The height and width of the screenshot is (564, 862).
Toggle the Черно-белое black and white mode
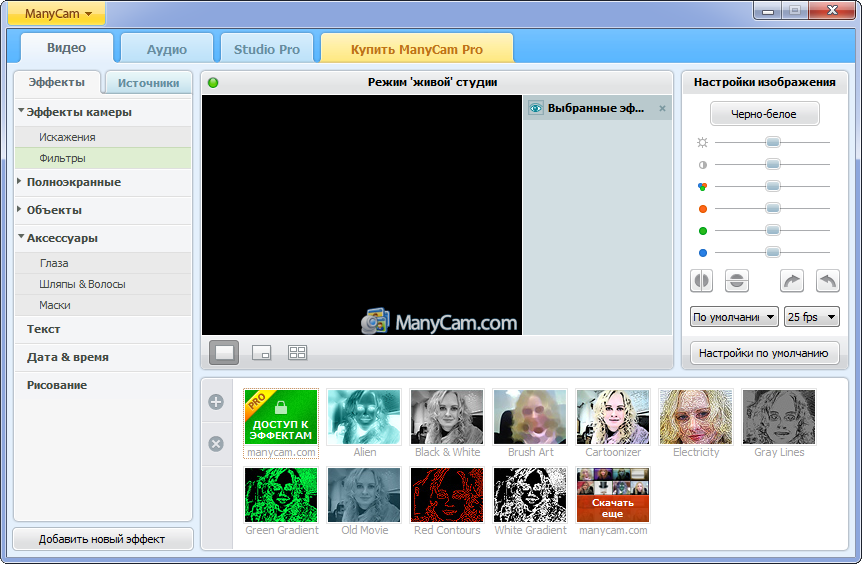coord(764,114)
